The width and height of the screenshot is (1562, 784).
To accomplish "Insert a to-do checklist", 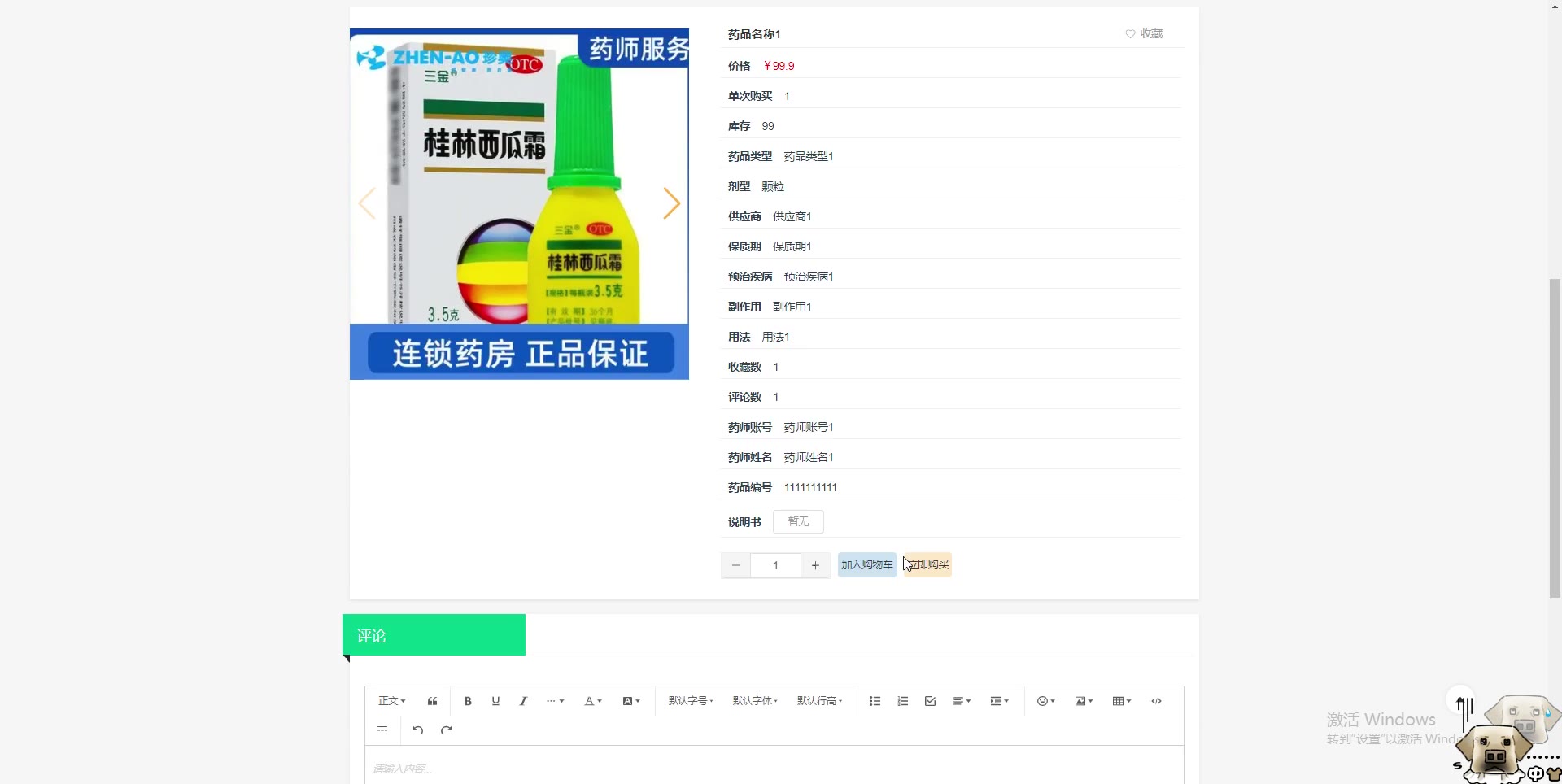I will pos(930,701).
